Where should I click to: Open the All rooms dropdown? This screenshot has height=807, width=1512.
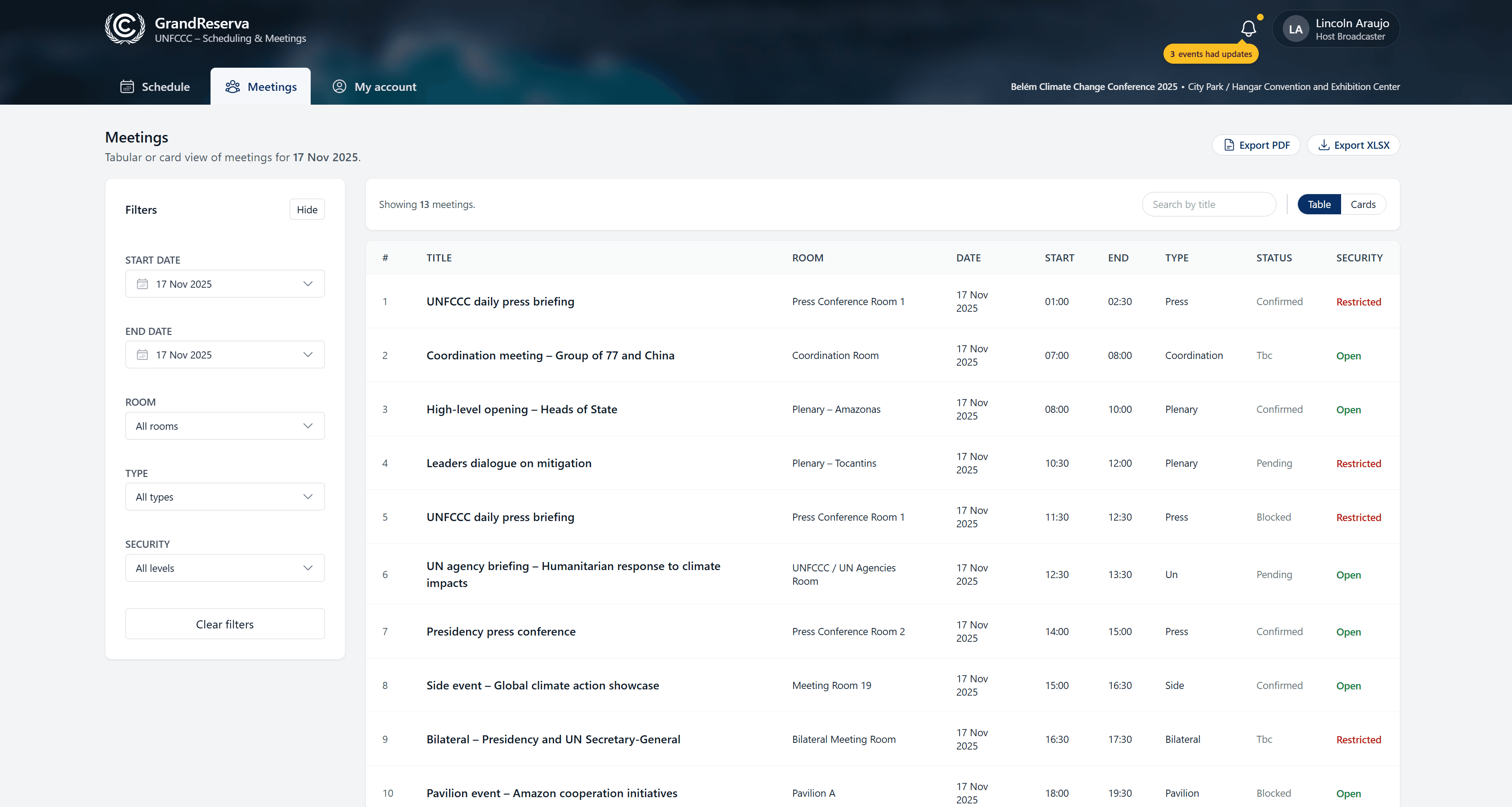(x=225, y=426)
